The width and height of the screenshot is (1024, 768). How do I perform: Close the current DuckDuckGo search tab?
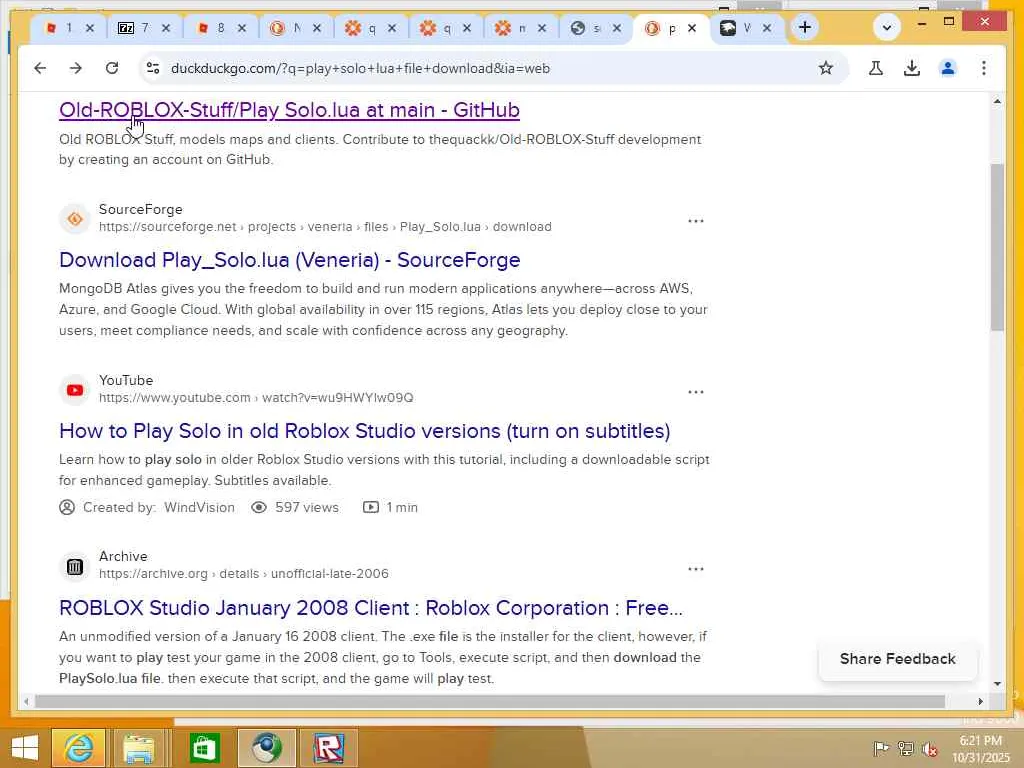coord(692,28)
